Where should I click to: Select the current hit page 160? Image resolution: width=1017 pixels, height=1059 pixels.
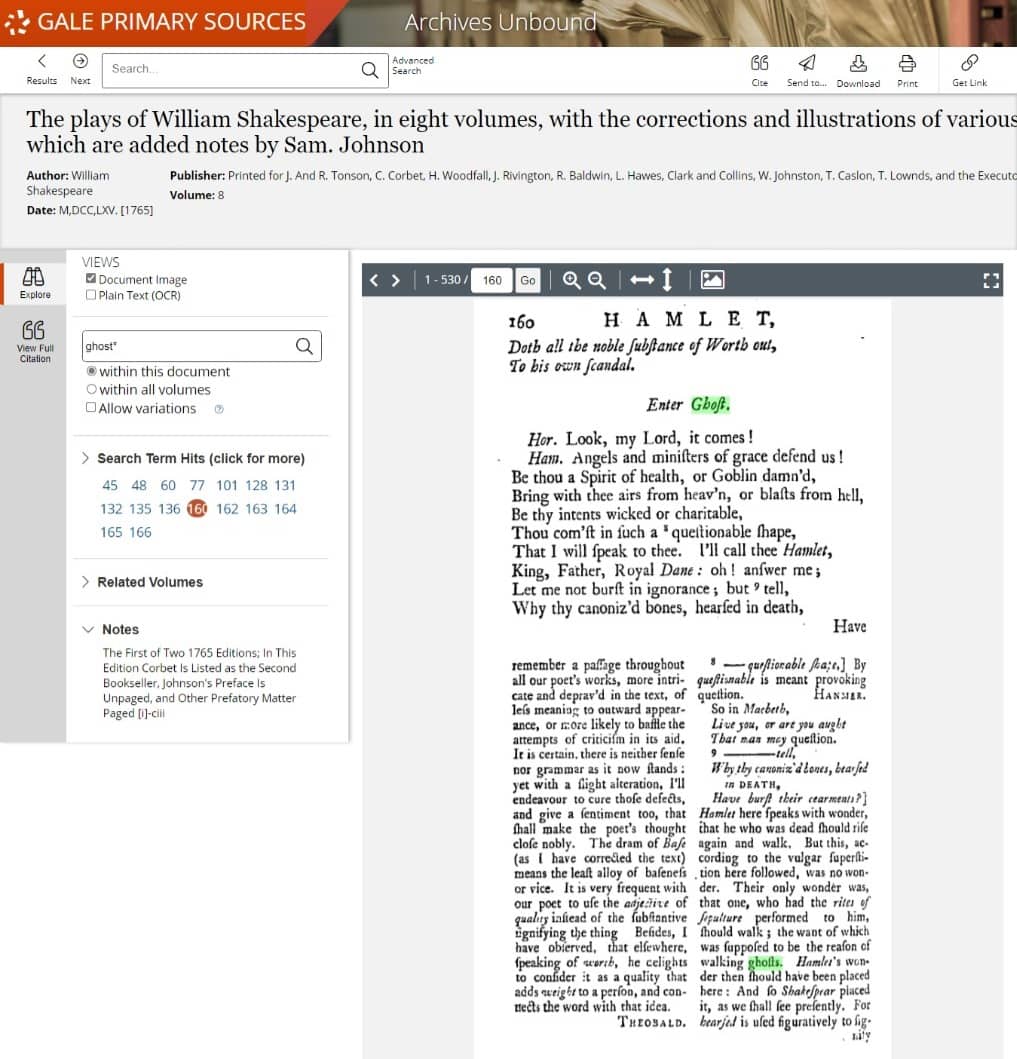click(x=197, y=509)
